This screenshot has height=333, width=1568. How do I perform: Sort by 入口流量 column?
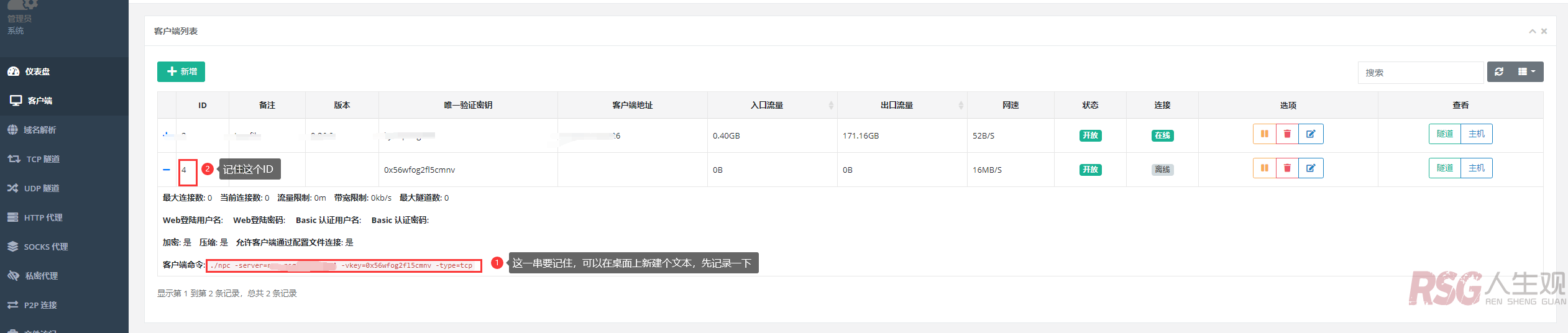(772, 106)
